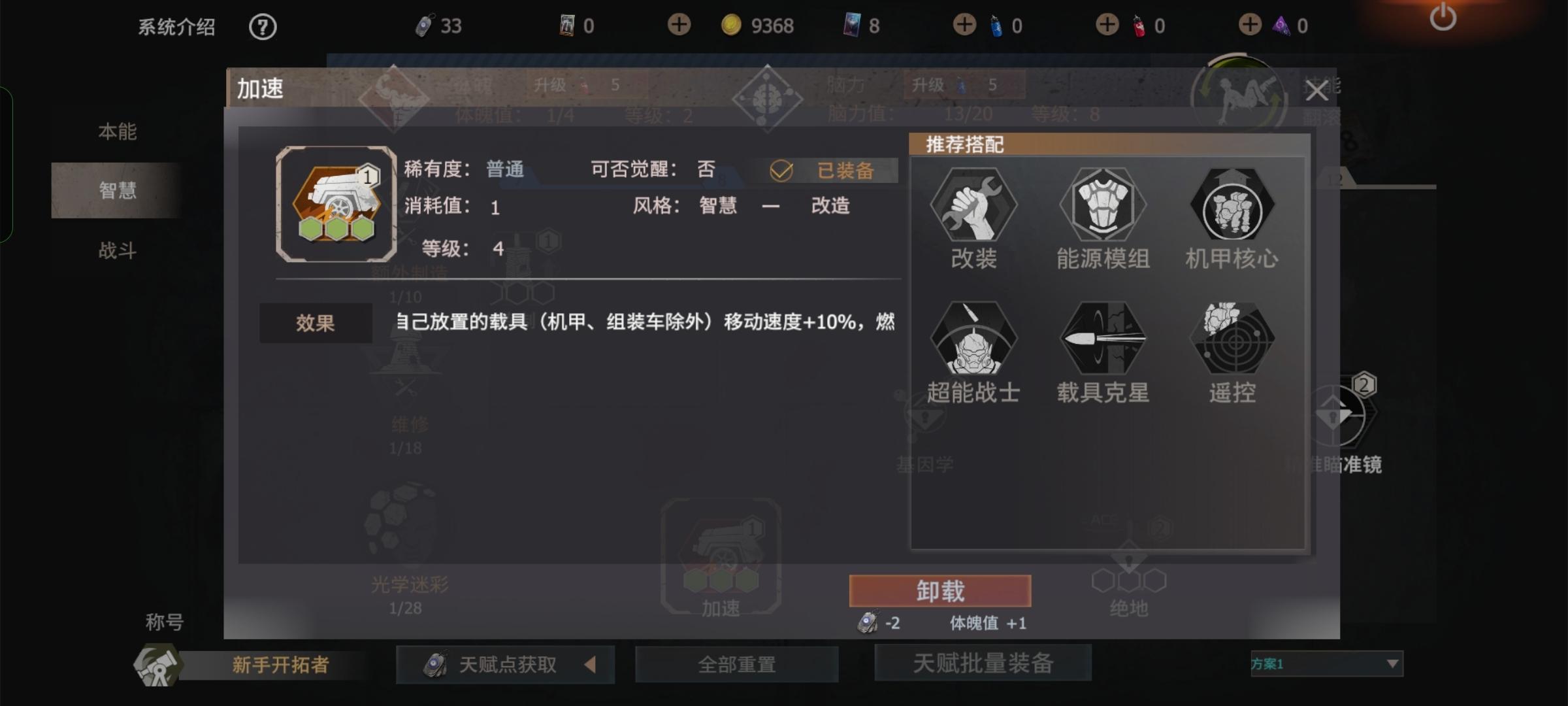Open the 方案1 scheme dropdown
1568x706 pixels.
[x=1326, y=664]
